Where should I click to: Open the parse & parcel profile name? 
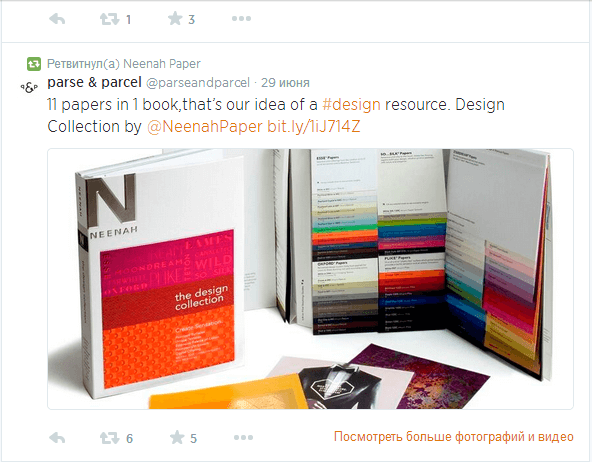coord(94,82)
